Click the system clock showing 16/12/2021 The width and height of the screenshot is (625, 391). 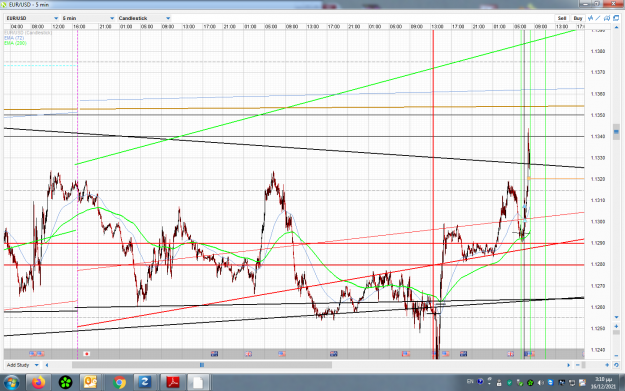603,383
